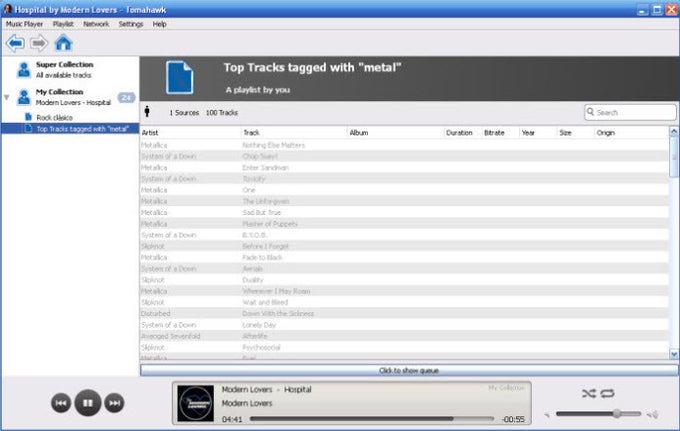The image size is (680, 431).
Task: Click the 24 tracks count badge
Action: coord(126,98)
